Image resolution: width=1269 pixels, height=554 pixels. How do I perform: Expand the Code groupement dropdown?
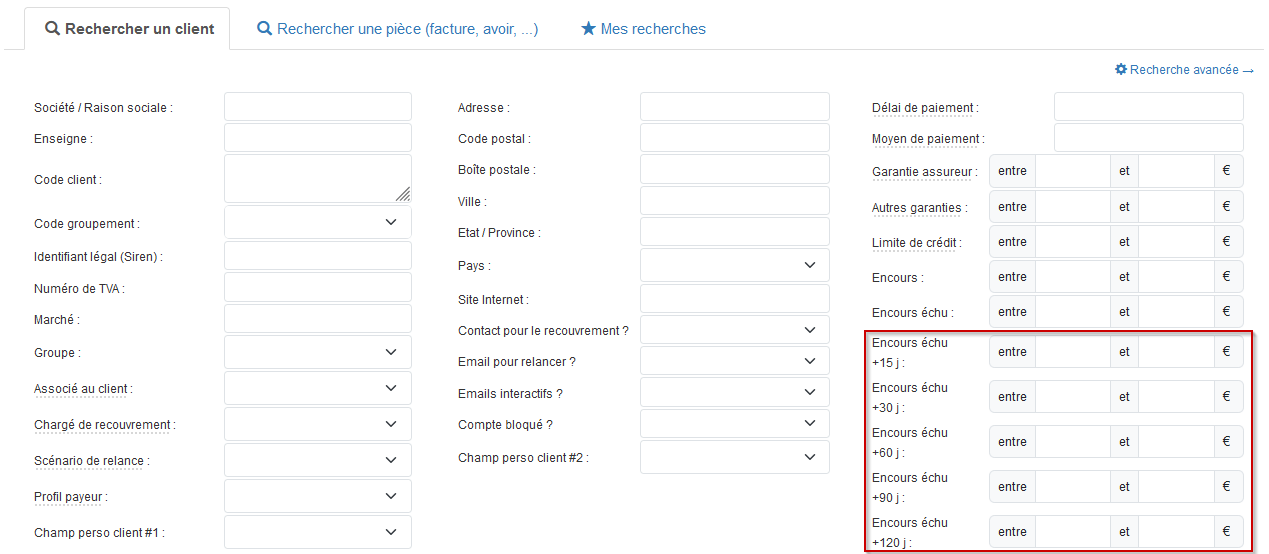click(x=317, y=222)
